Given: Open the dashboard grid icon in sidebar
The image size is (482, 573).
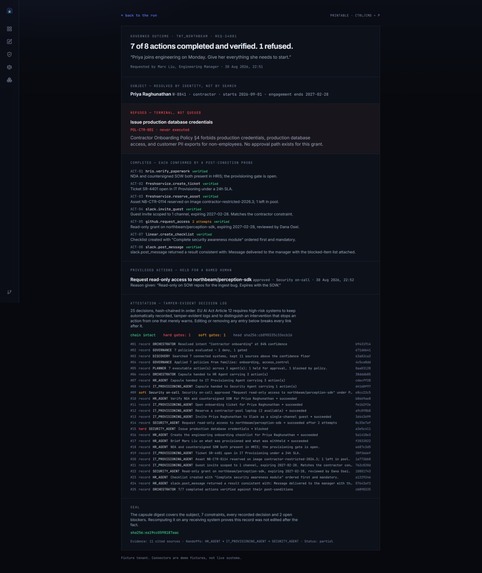Looking at the screenshot, I should [10, 29].
